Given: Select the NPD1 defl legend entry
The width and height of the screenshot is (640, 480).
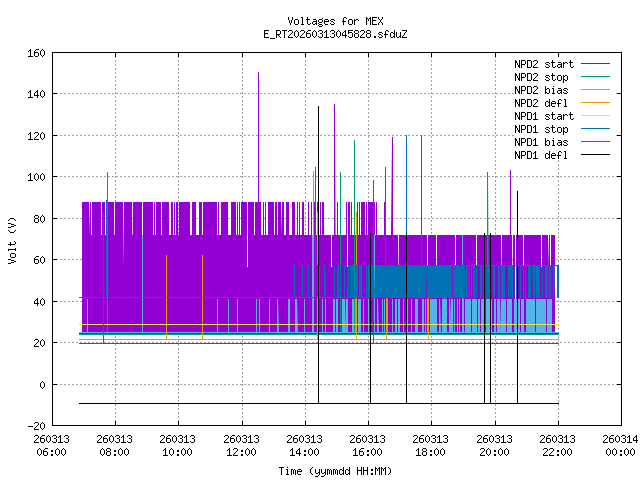Looking at the screenshot, I should click(x=541, y=155).
